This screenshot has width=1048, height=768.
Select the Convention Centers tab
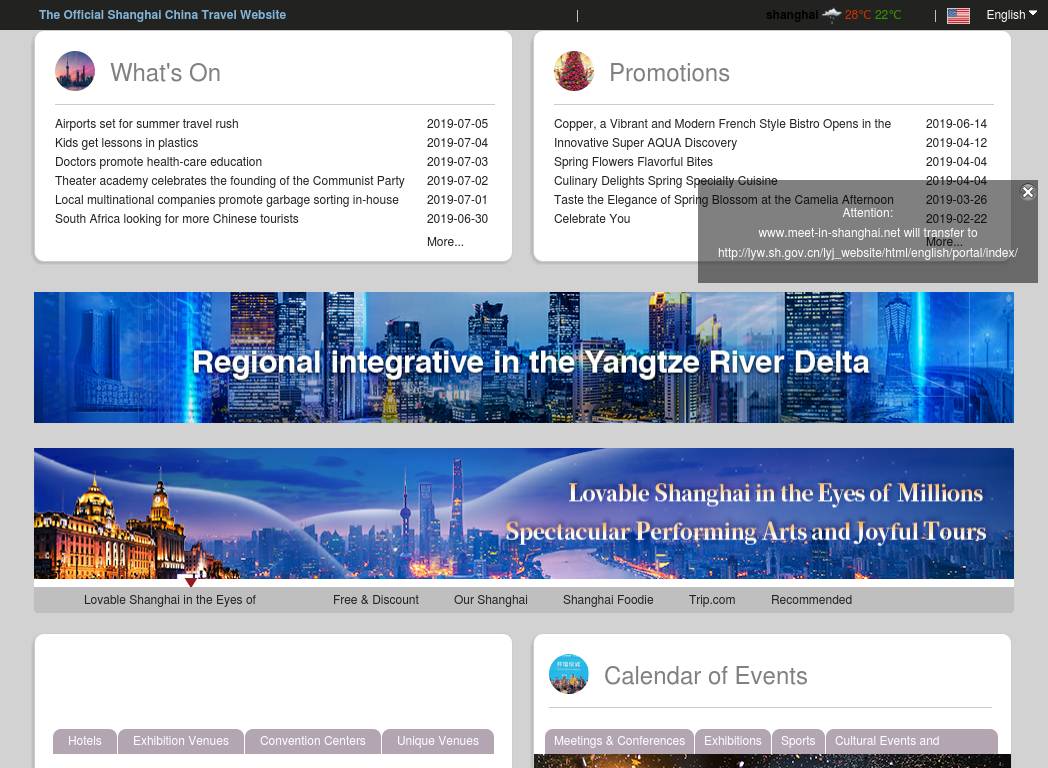tap(312, 741)
